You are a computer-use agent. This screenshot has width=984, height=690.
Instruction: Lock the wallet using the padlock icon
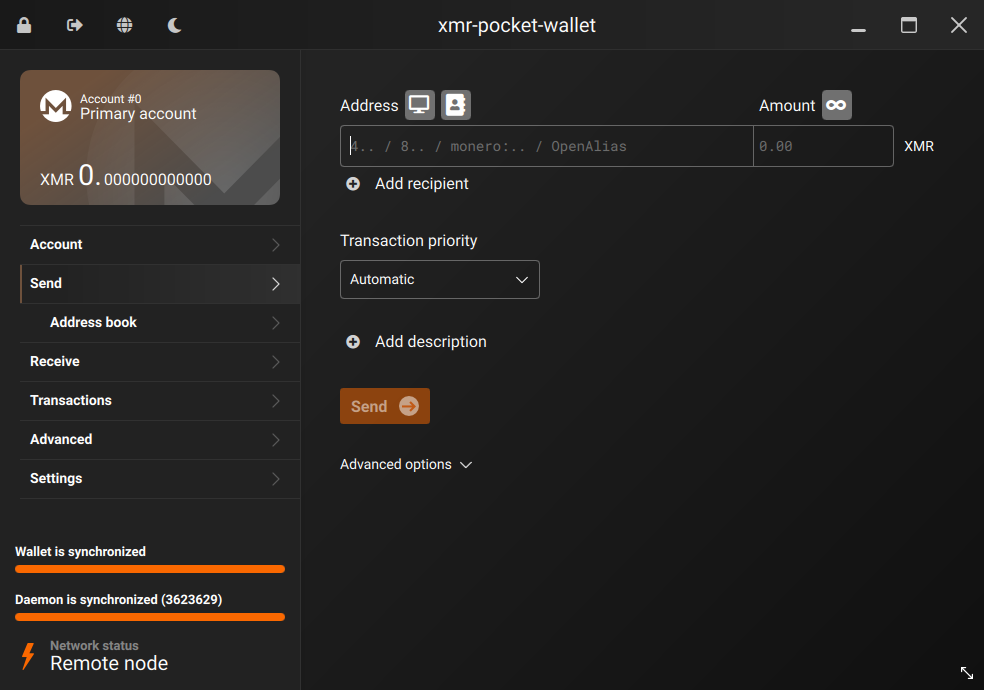coord(24,25)
